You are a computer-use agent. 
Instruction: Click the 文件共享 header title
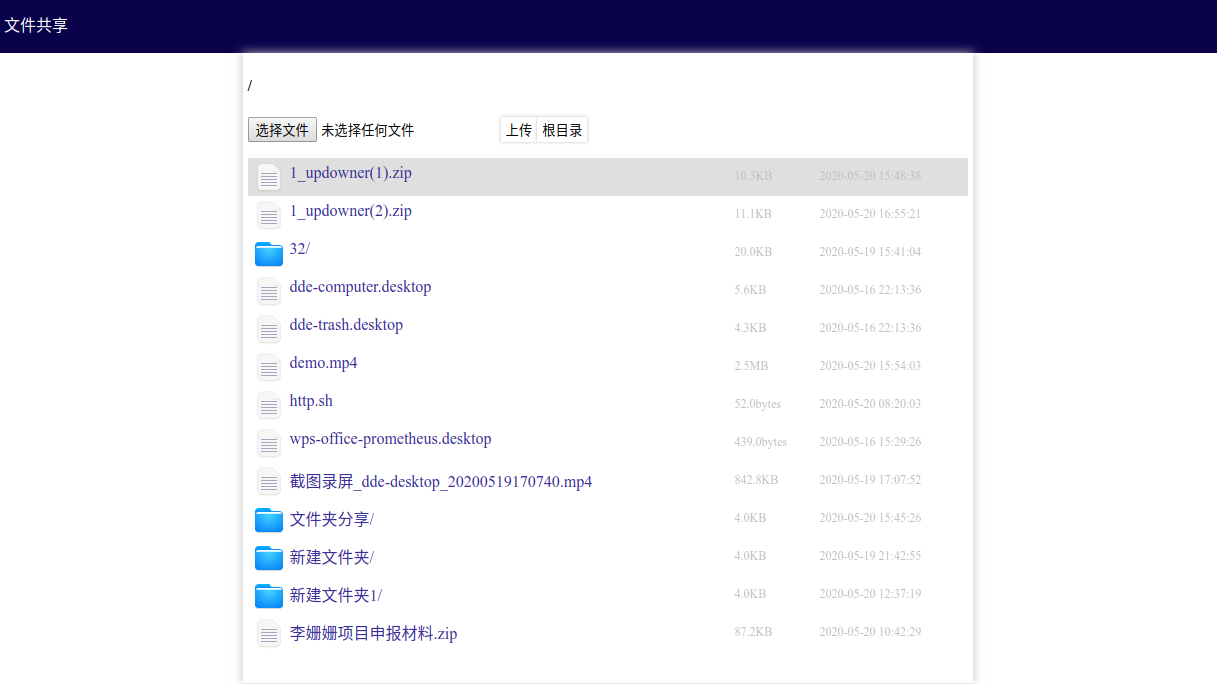[36, 25]
